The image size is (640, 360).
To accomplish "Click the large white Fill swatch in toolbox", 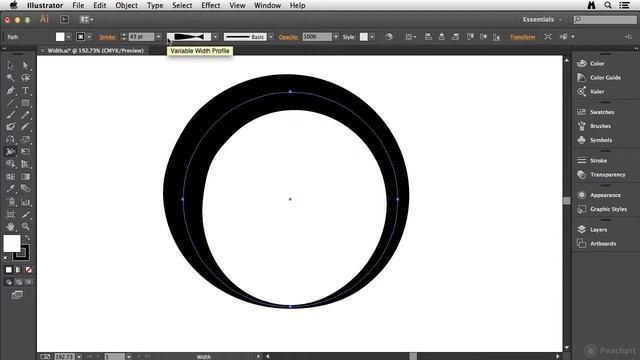I will (x=12, y=244).
